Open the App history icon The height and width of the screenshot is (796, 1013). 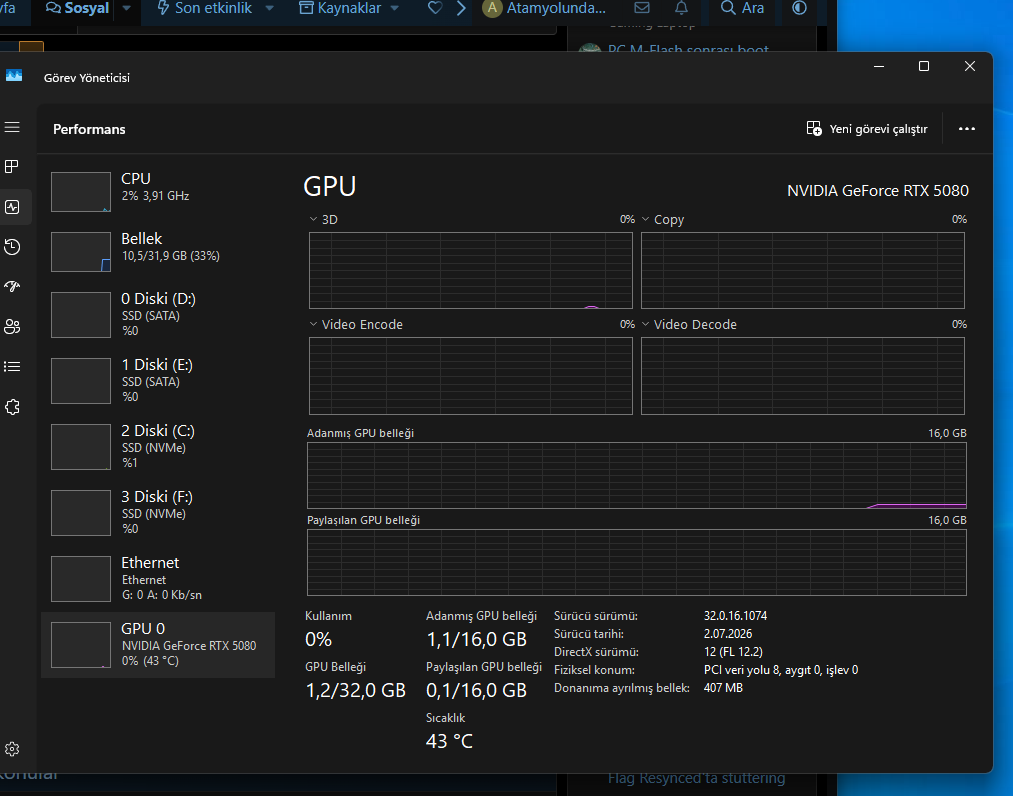pyautogui.click(x=12, y=247)
